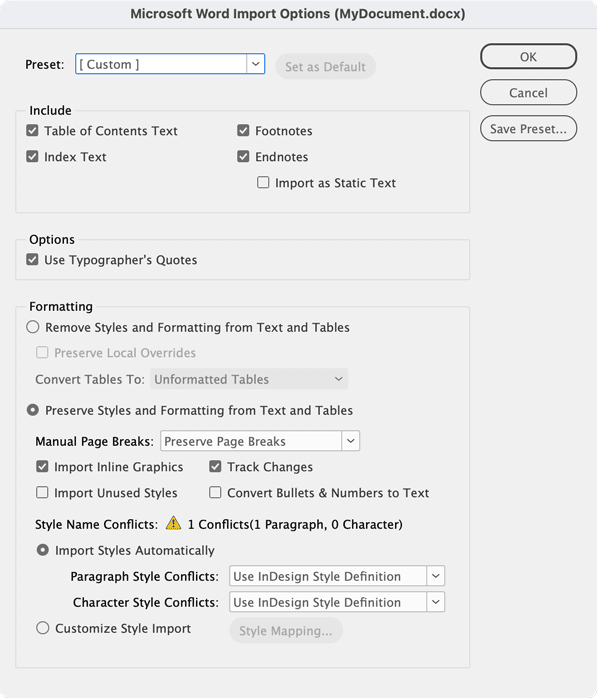The width and height of the screenshot is (597, 698).
Task: Uncheck Import Inline Graphics
Action: 42,467
